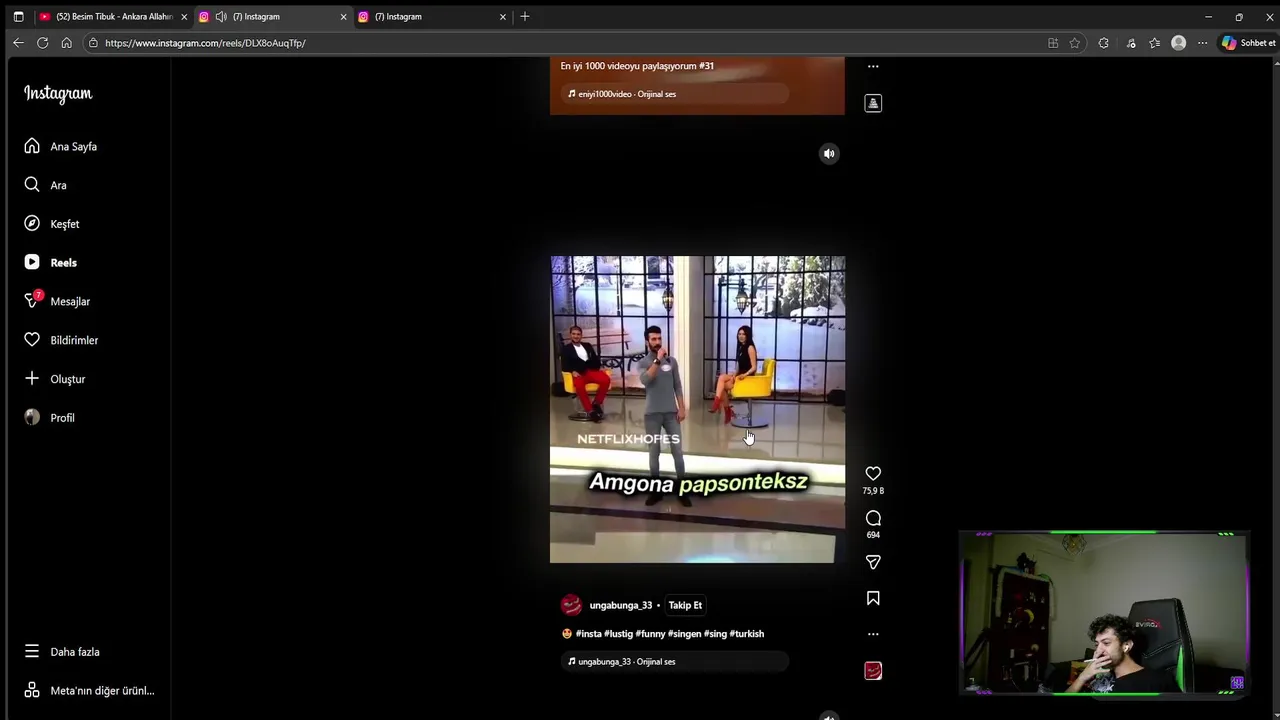Image resolution: width=1280 pixels, height=720 pixels.
Task: Open browser settings and more menu
Action: (x=1203, y=43)
